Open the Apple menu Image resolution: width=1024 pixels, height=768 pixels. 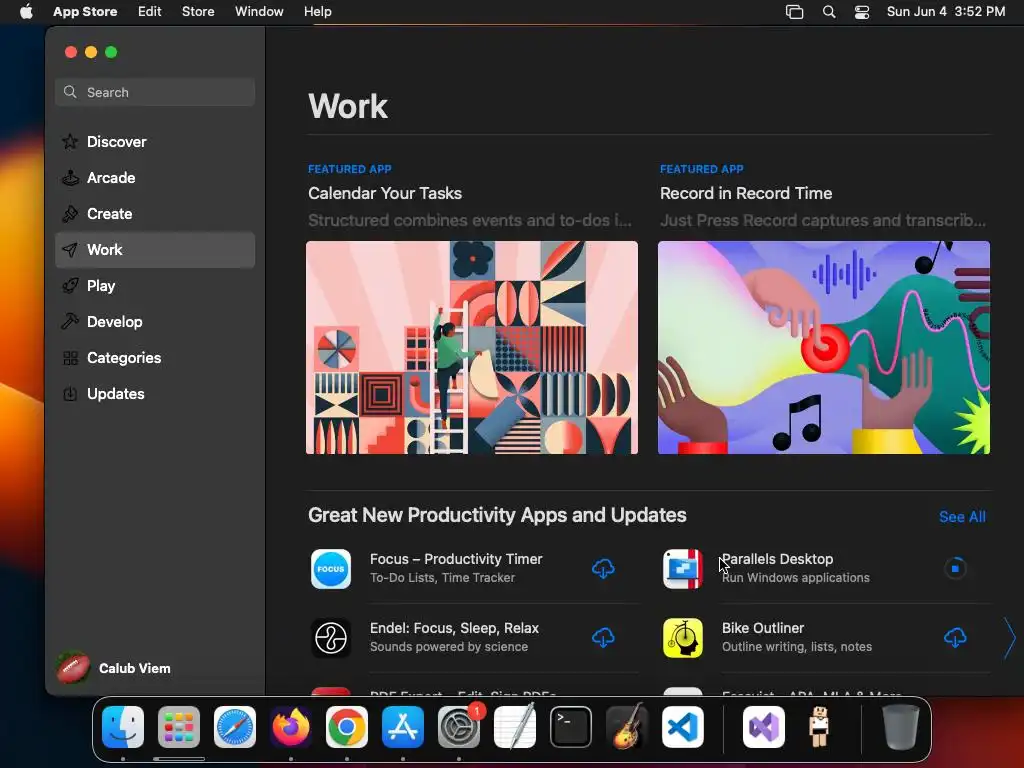(x=26, y=11)
